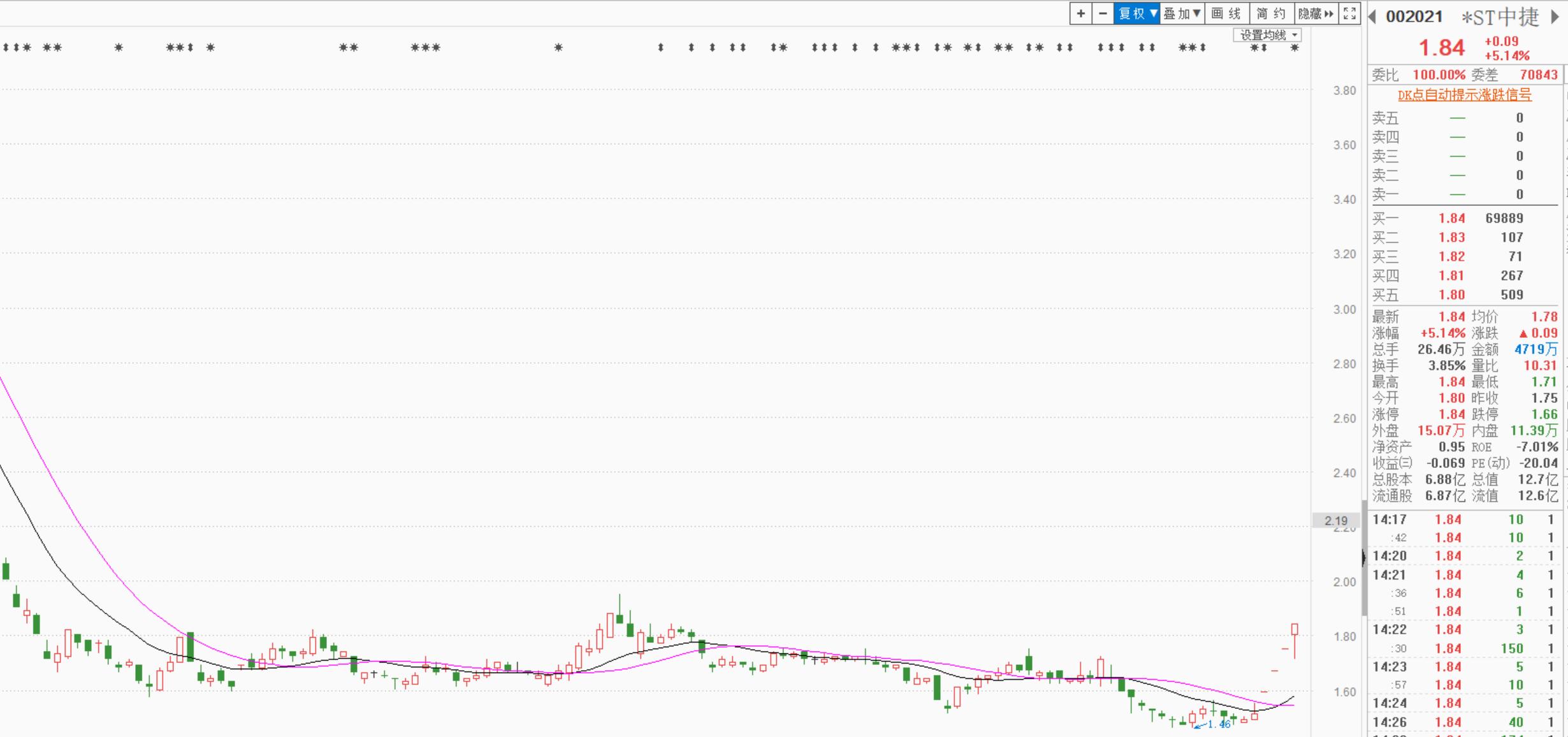Click the 流通股 value 6.87亿
The width and height of the screenshot is (1568, 737).
click(1445, 496)
